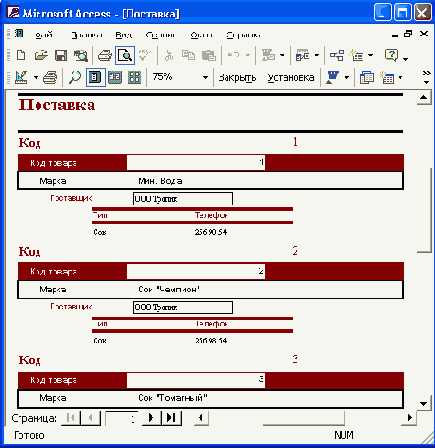Click the Закрыть button
Screen dimensions: 435x448
pyautogui.click(x=237, y=78)
